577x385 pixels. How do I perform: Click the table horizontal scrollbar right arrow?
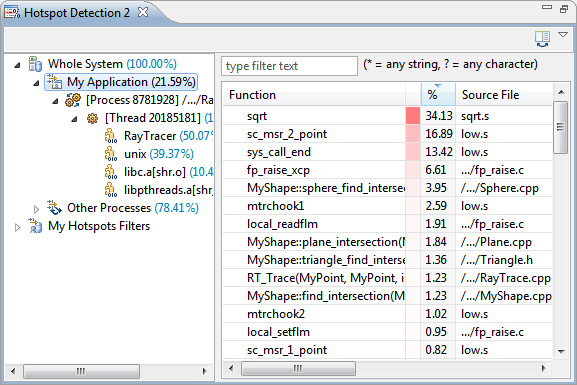coord(544,368)
